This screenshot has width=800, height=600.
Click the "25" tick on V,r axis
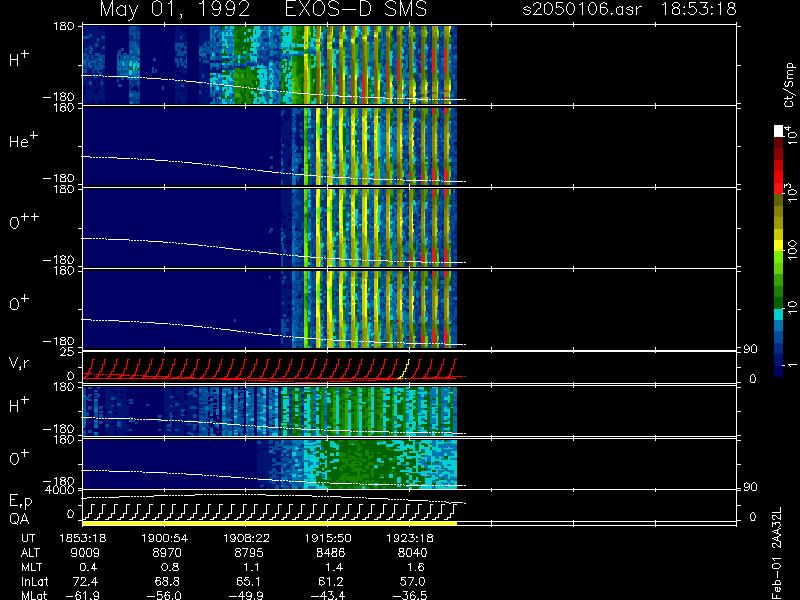[x=67, y=352]
